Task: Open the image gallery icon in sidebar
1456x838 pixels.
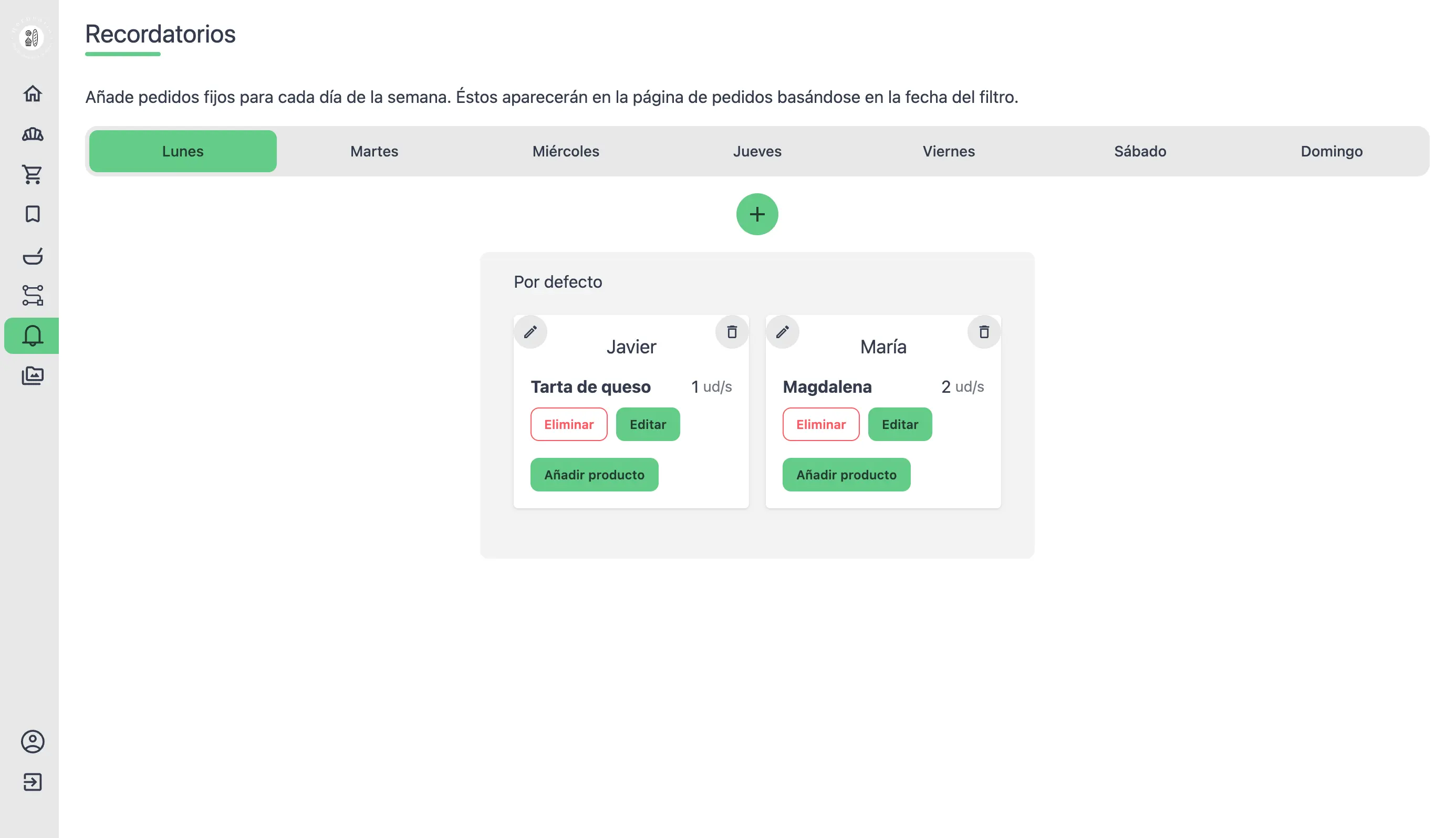Action: tap(32, 376)
